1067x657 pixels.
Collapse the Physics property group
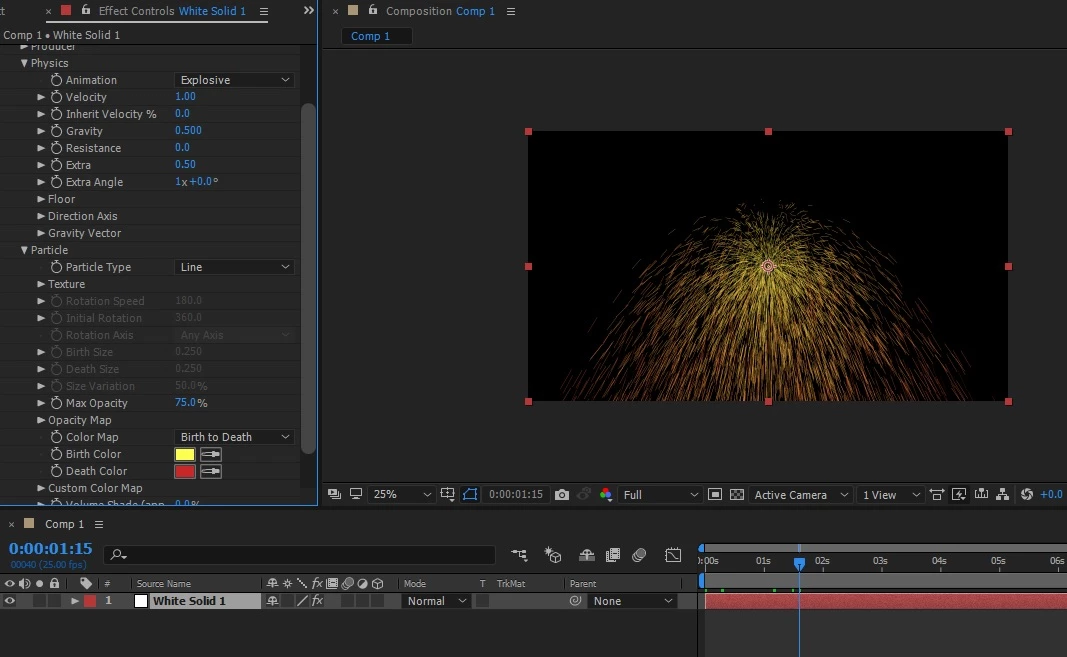point(24,63)
